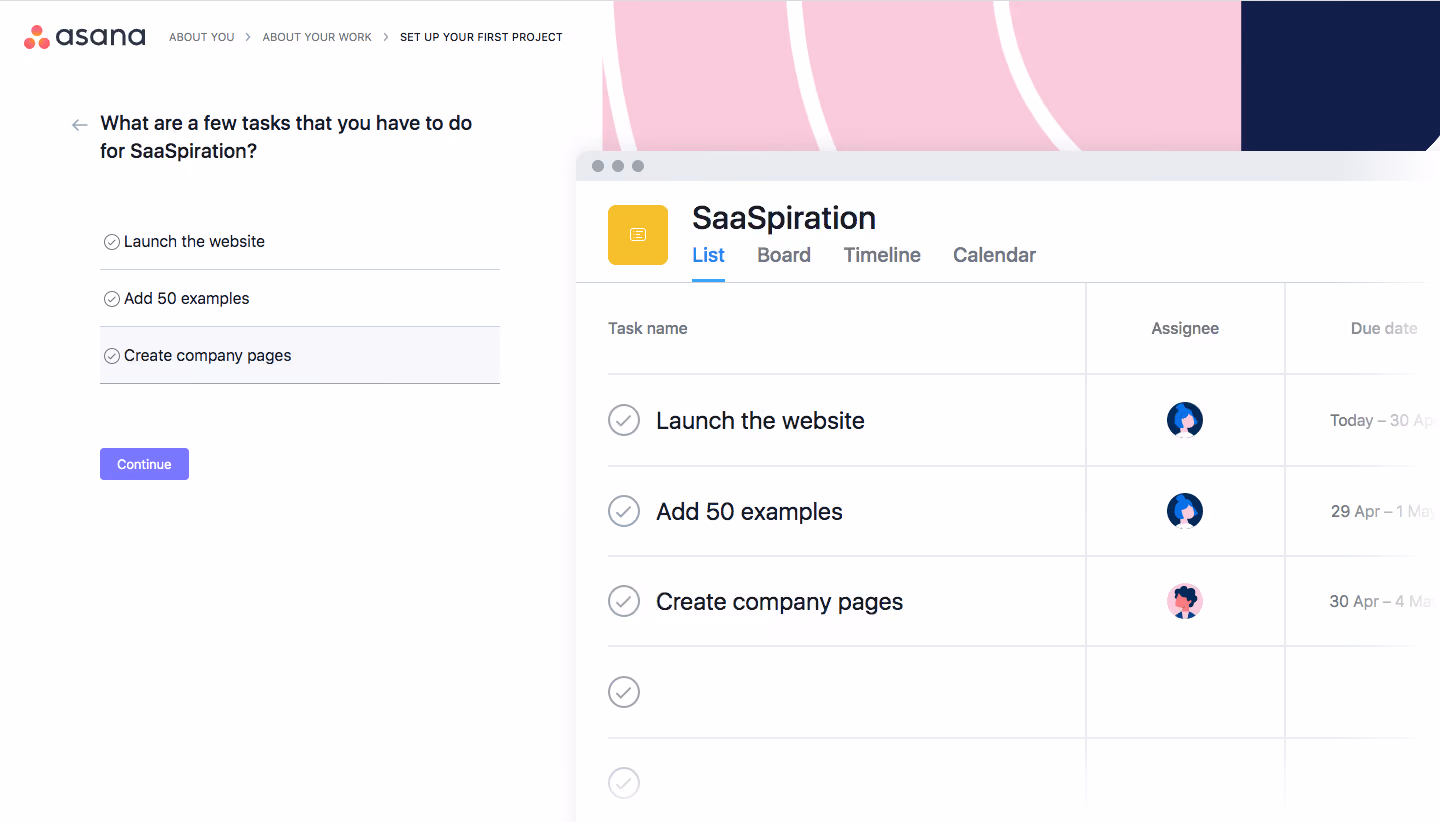Screen dimensions: 1440x822
Task: Click check circle in Launch the website field
Action: (x=112, y=242)
